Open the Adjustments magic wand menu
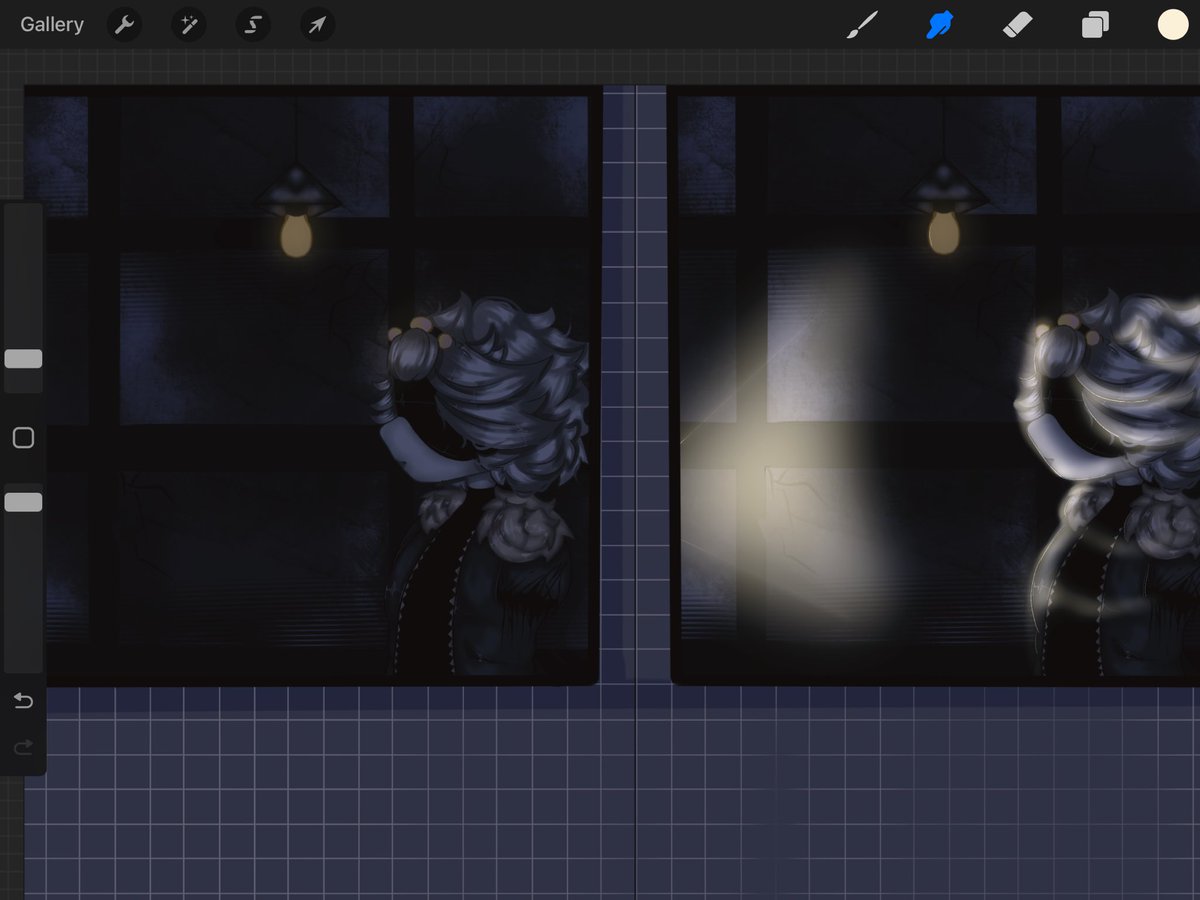Screen dimensions: 1200x900 click(188, 25)
